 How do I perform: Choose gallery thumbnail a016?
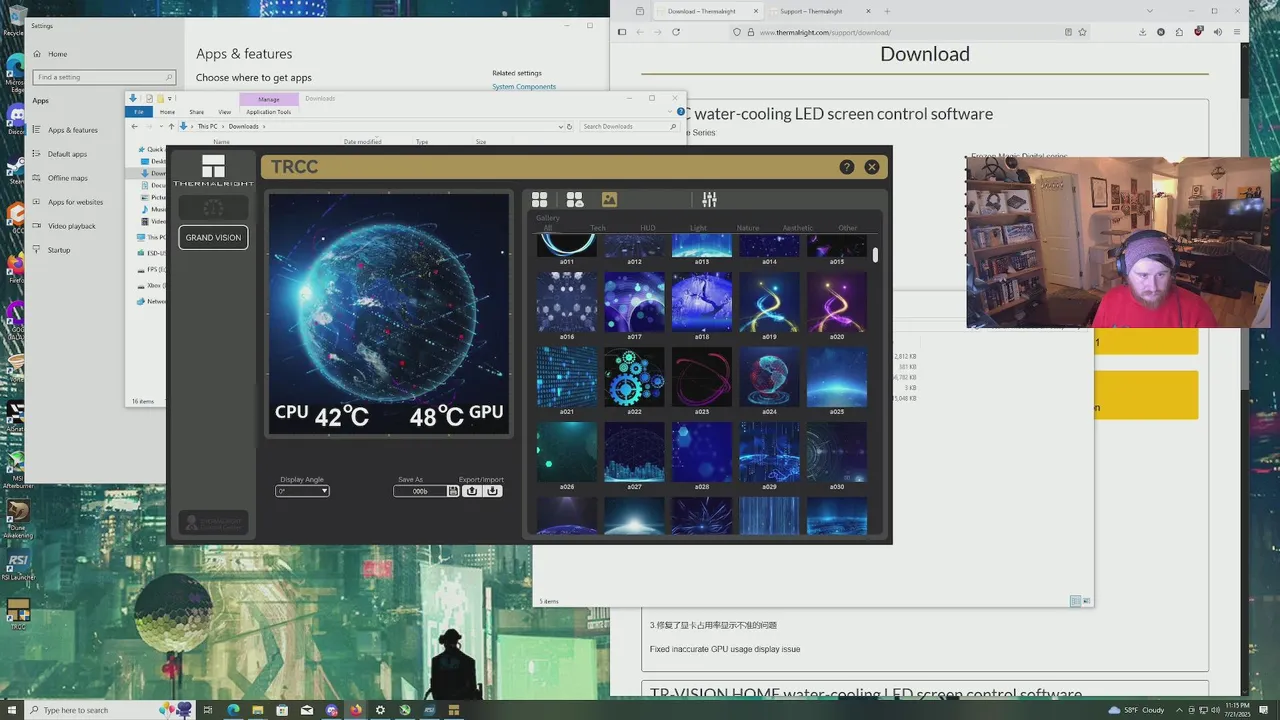click(x=567, y=302)
